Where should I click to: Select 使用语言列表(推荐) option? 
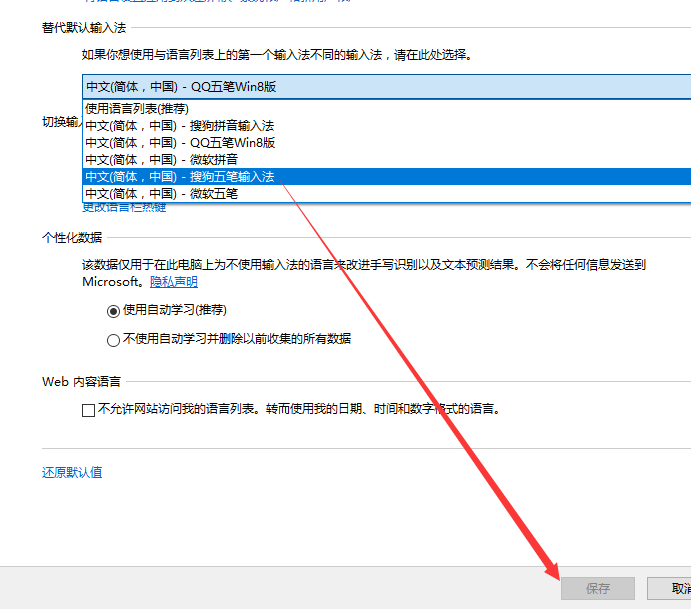pyautogui.click(x=386, y=108)
